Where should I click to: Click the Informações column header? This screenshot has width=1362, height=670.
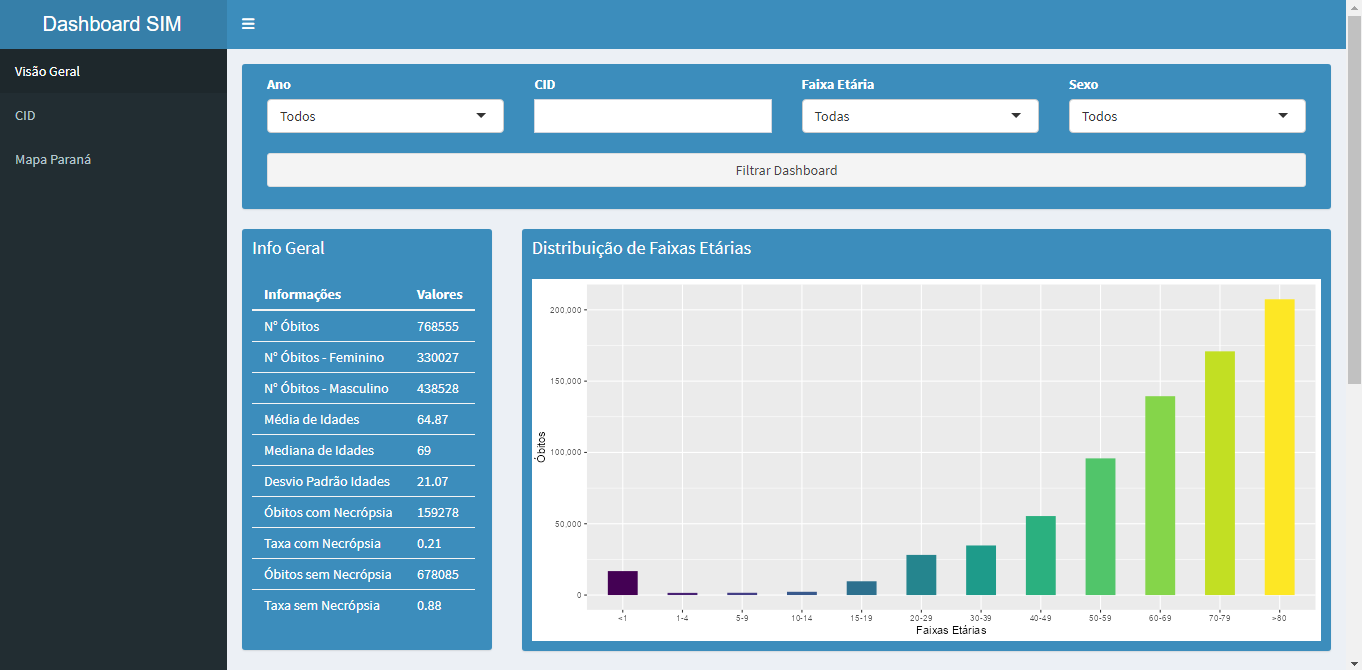(303, 295)
